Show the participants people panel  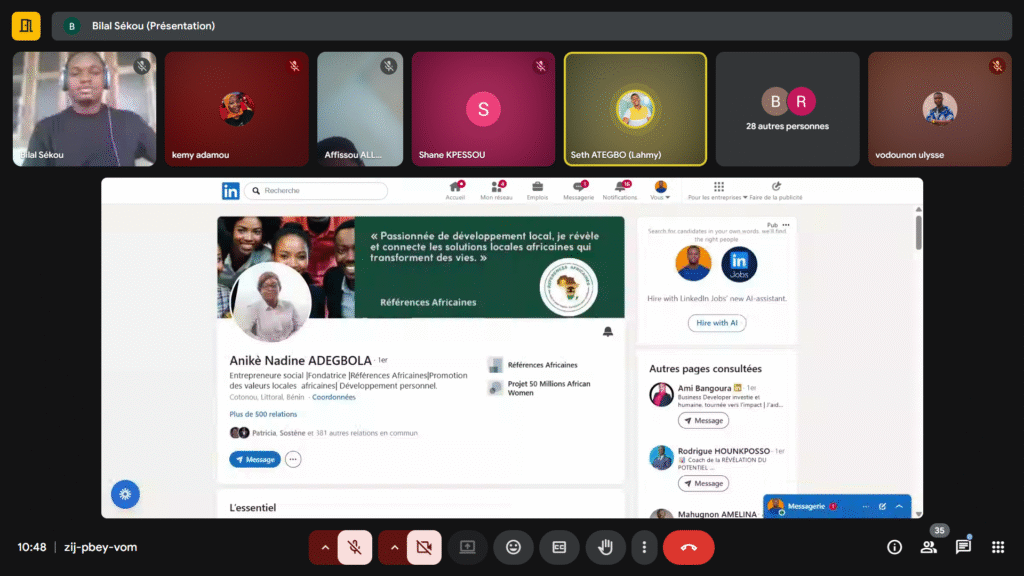point(929,547)
